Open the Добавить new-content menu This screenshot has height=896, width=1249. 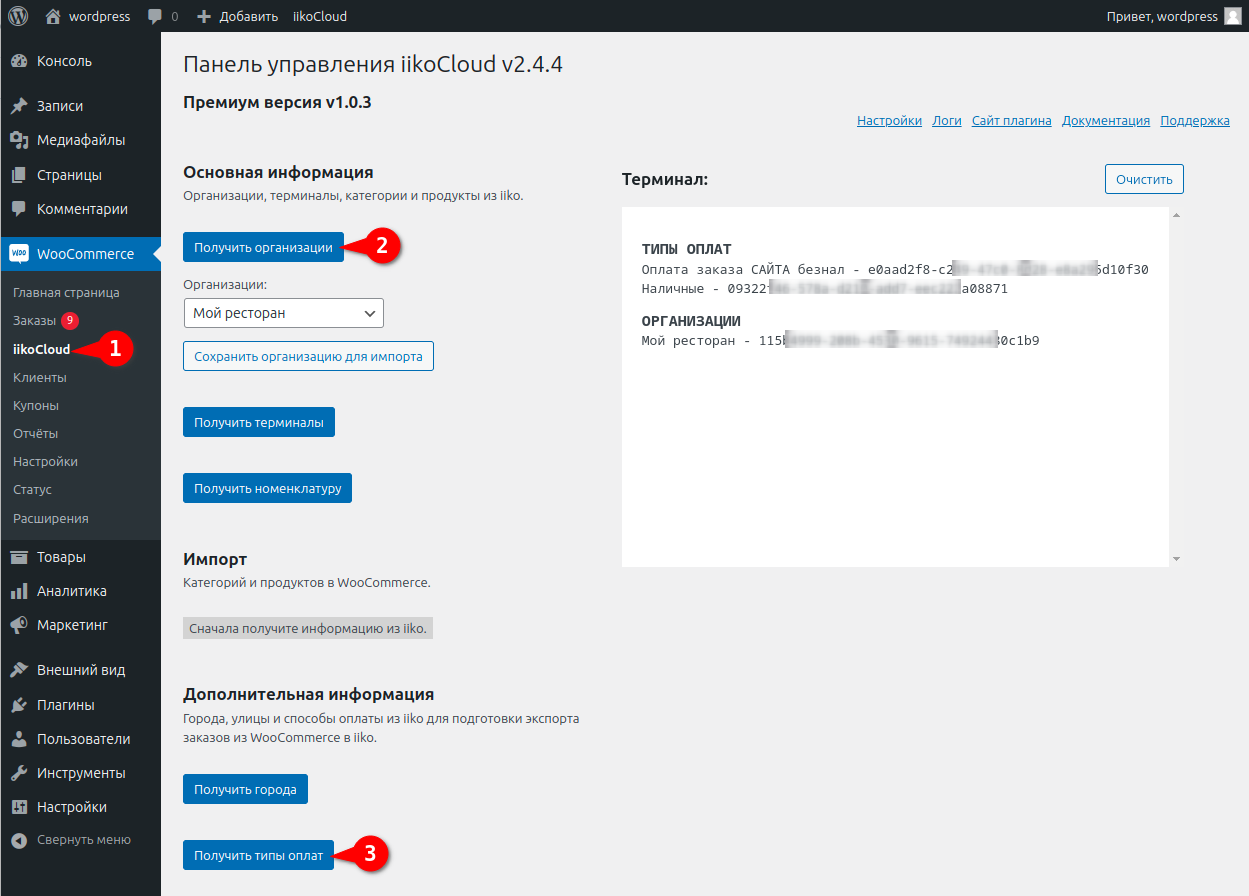238,17
